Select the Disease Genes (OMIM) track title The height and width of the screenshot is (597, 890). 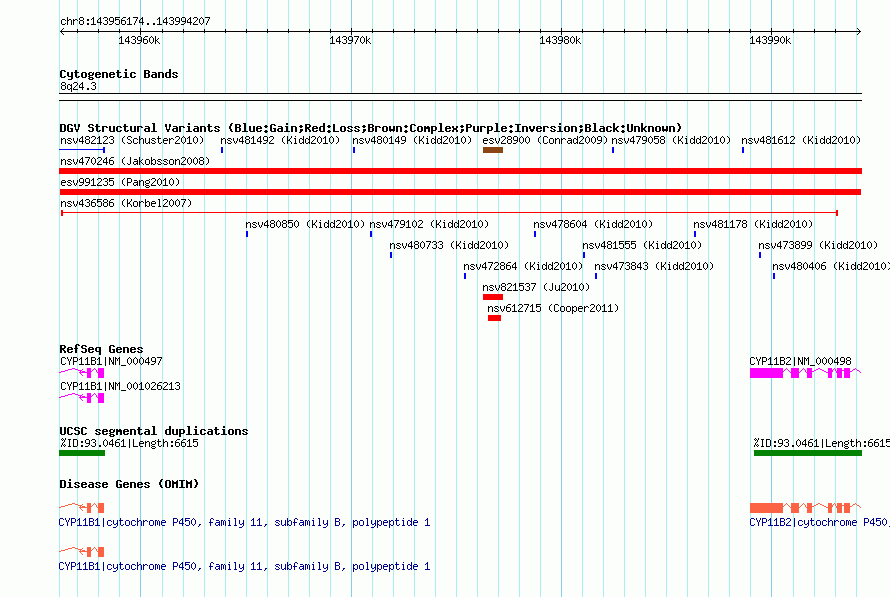(x=129, y=484)
